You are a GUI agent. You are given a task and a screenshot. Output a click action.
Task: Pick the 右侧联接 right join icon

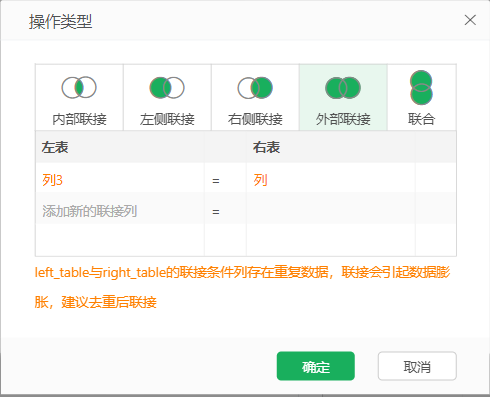(255, 88)
